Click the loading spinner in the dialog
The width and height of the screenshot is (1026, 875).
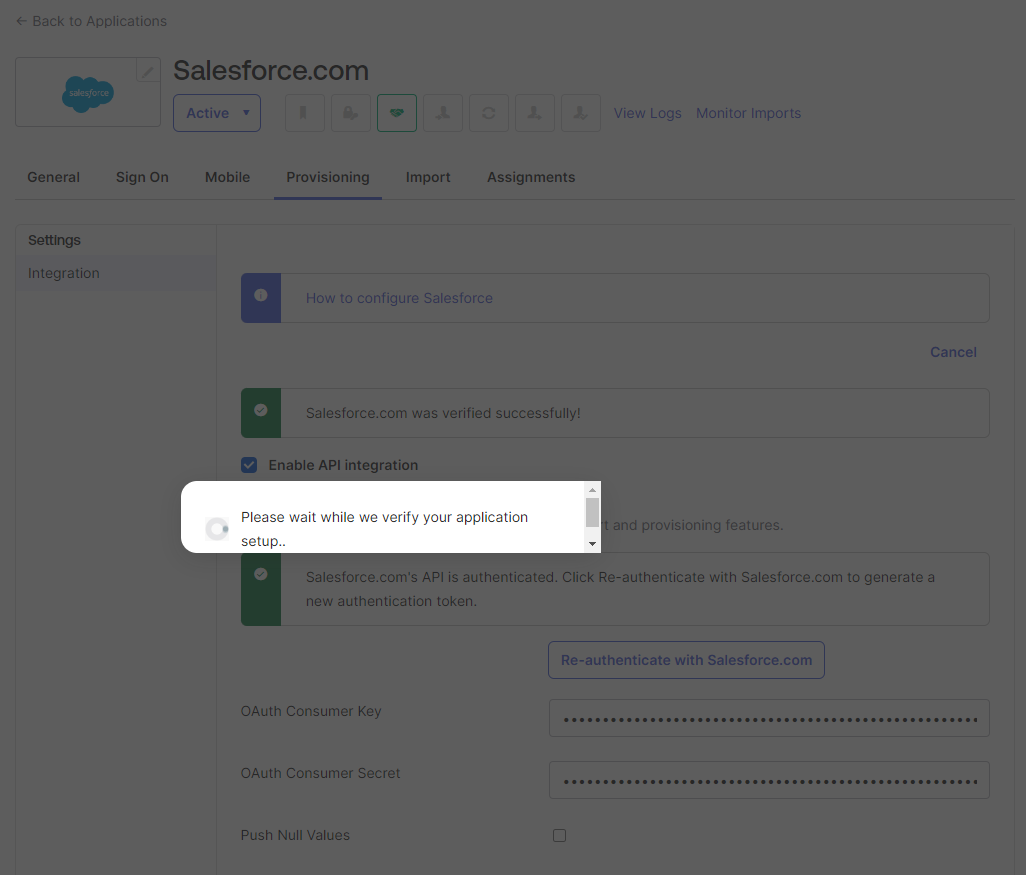point(217,529)
